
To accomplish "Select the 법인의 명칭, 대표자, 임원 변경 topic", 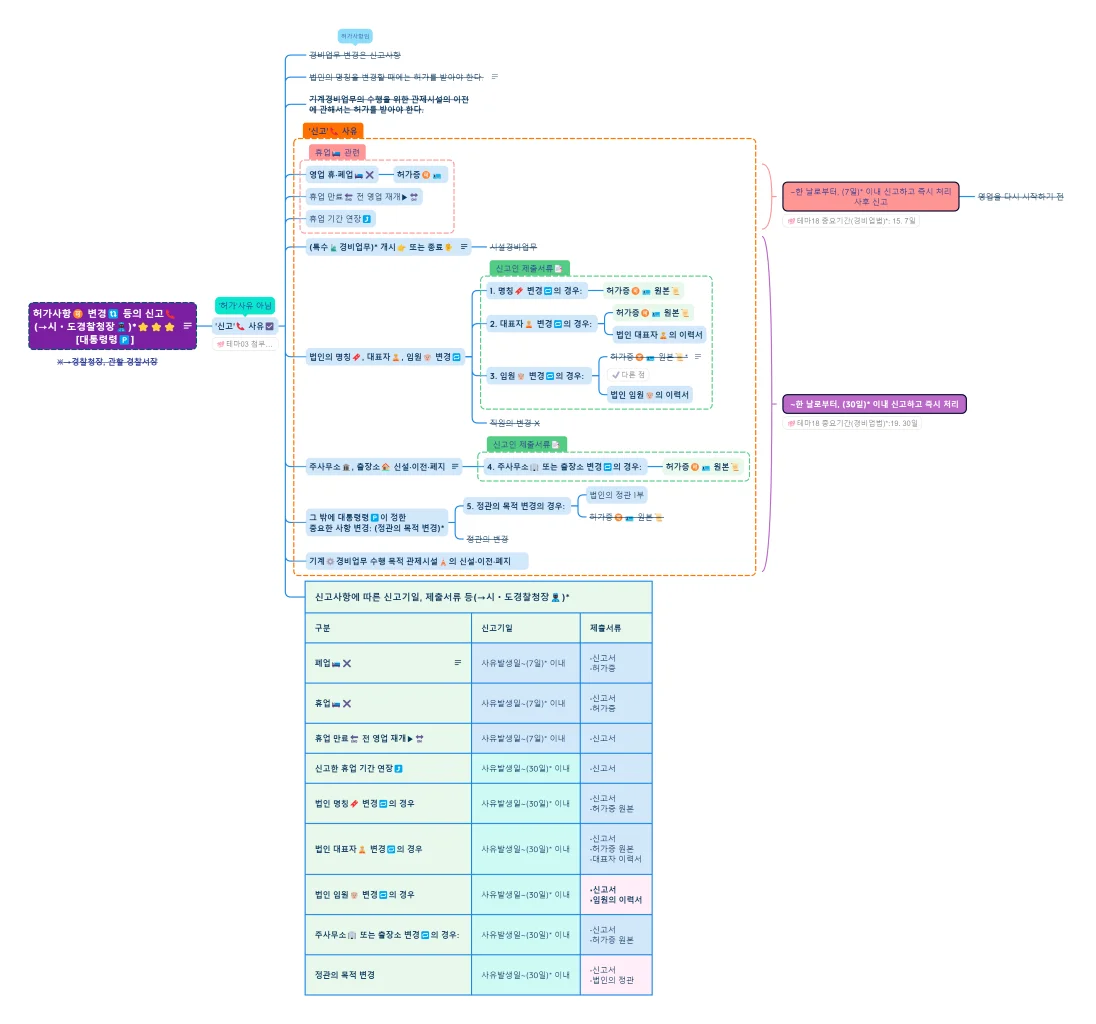I will point(385,356).
